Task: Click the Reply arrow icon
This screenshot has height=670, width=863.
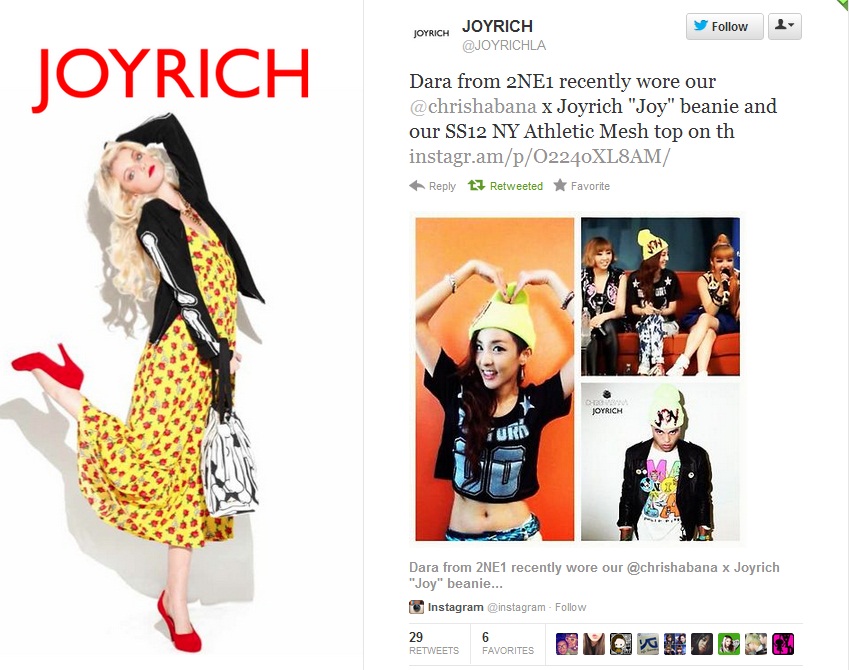Action: pyautogui.click(x=417, y=186)
